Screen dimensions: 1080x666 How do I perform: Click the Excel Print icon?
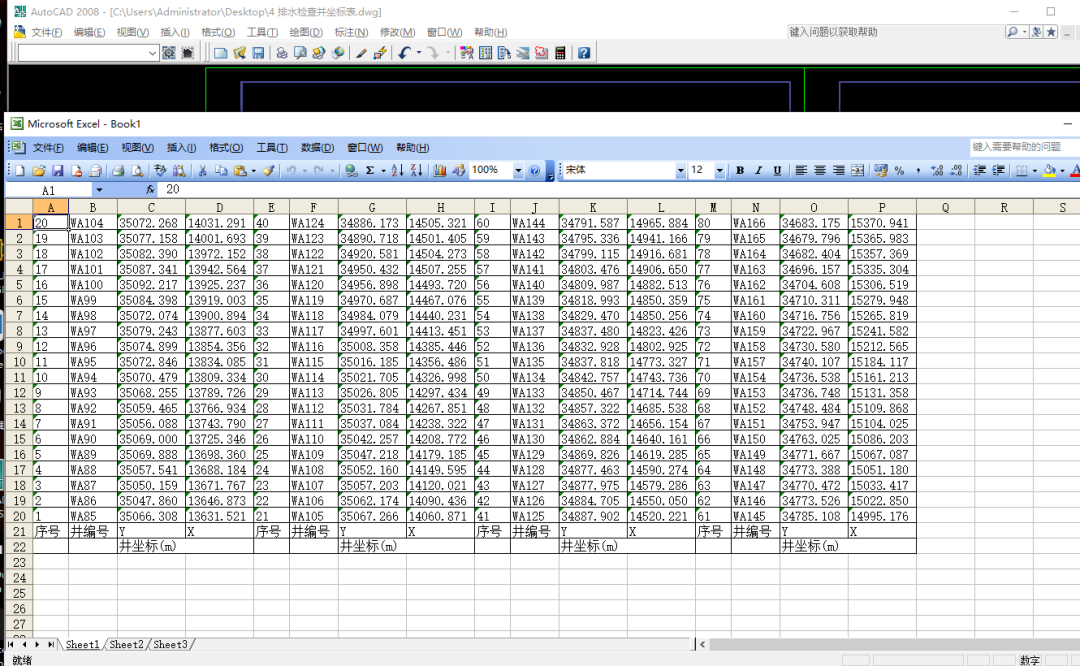coord(118,171)
